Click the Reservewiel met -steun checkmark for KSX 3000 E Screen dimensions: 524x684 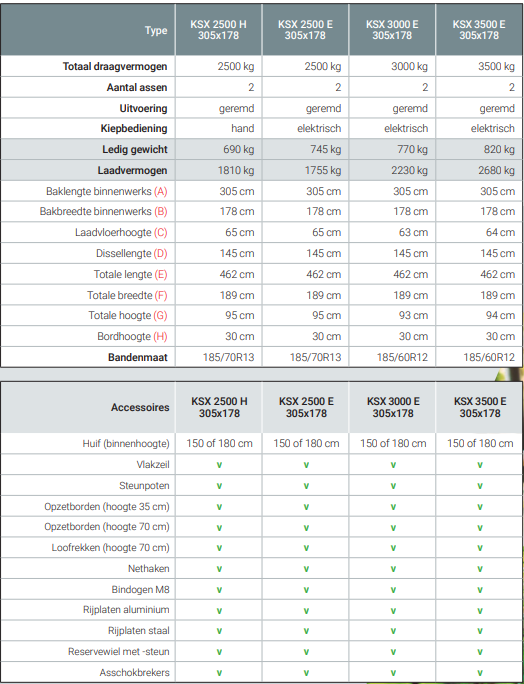pos(393,652)
